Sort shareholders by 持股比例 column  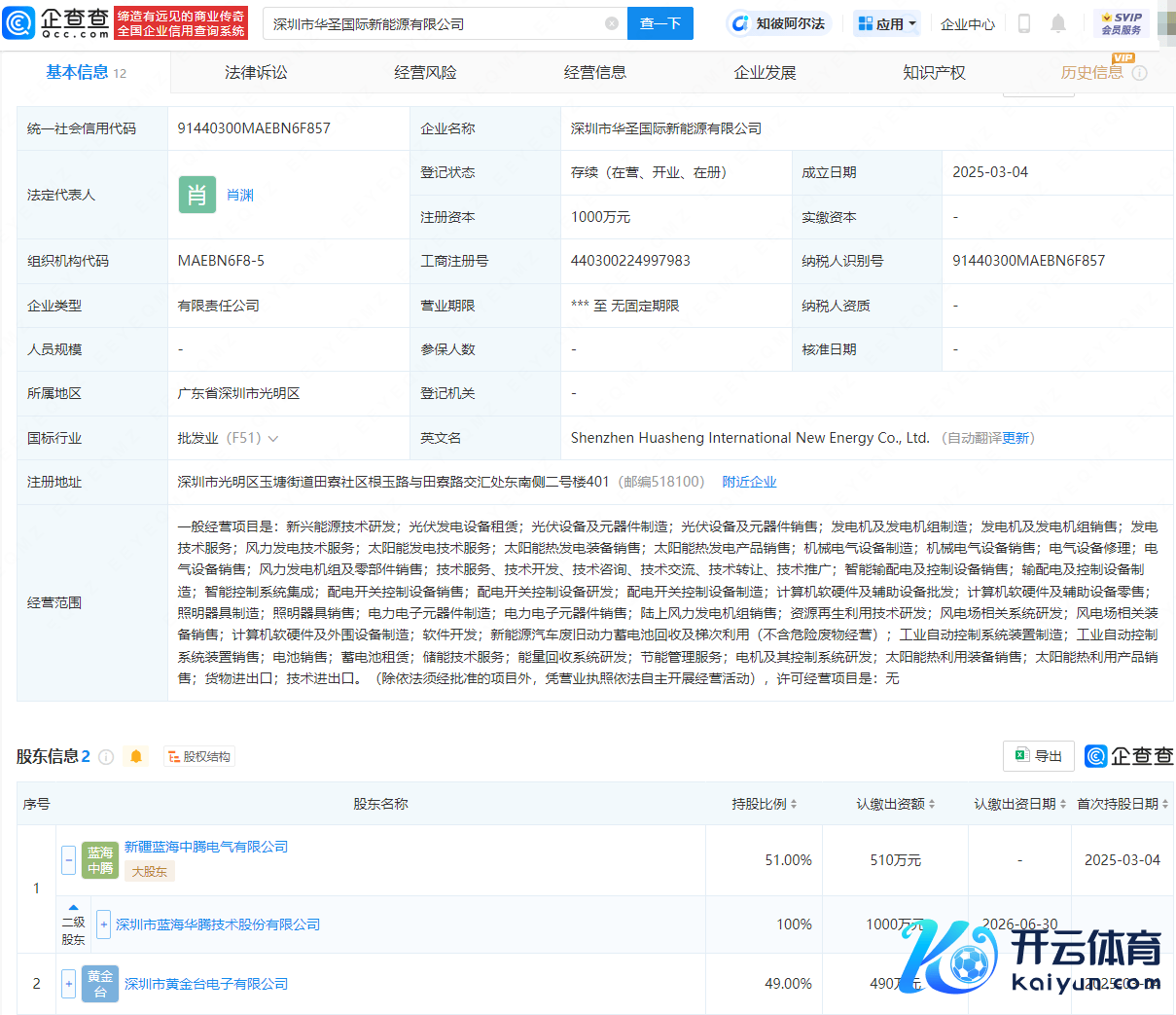pyautogui.click(x=765, y=804)
